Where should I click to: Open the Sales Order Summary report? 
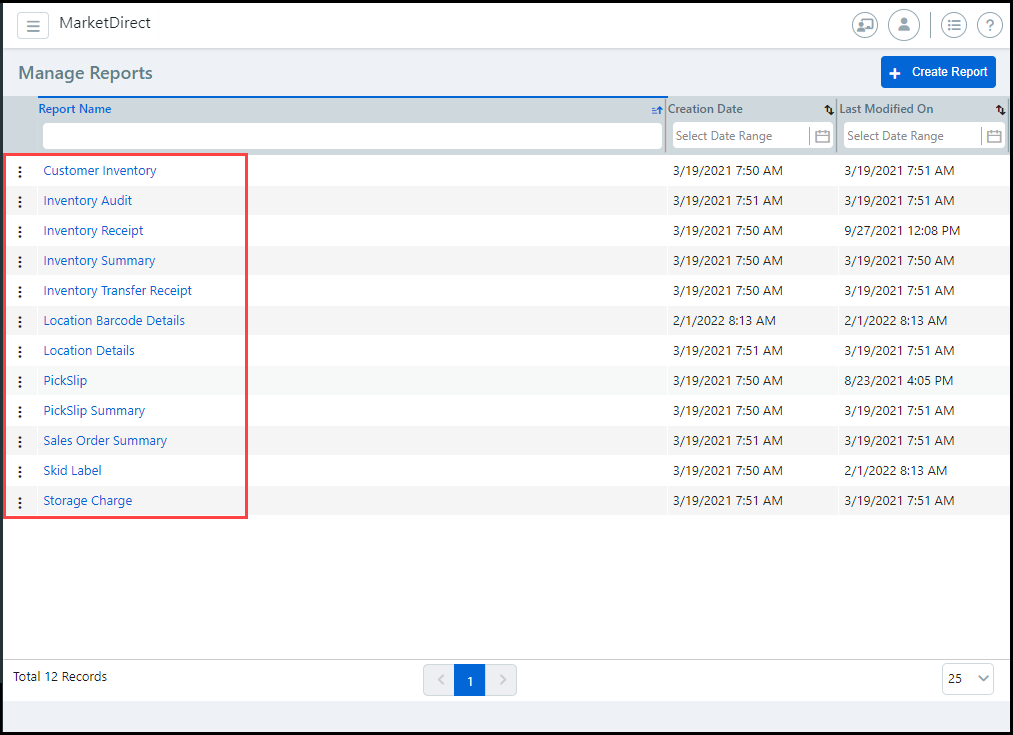105,441
